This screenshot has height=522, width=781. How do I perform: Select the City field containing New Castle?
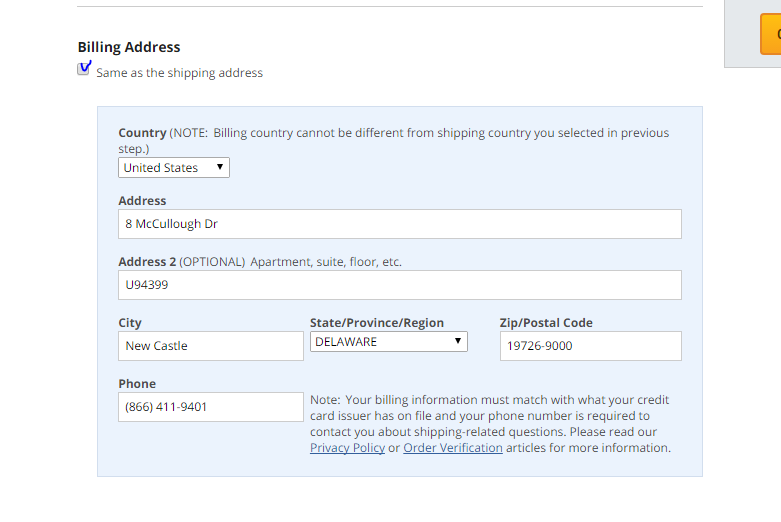tap(210, 346)
